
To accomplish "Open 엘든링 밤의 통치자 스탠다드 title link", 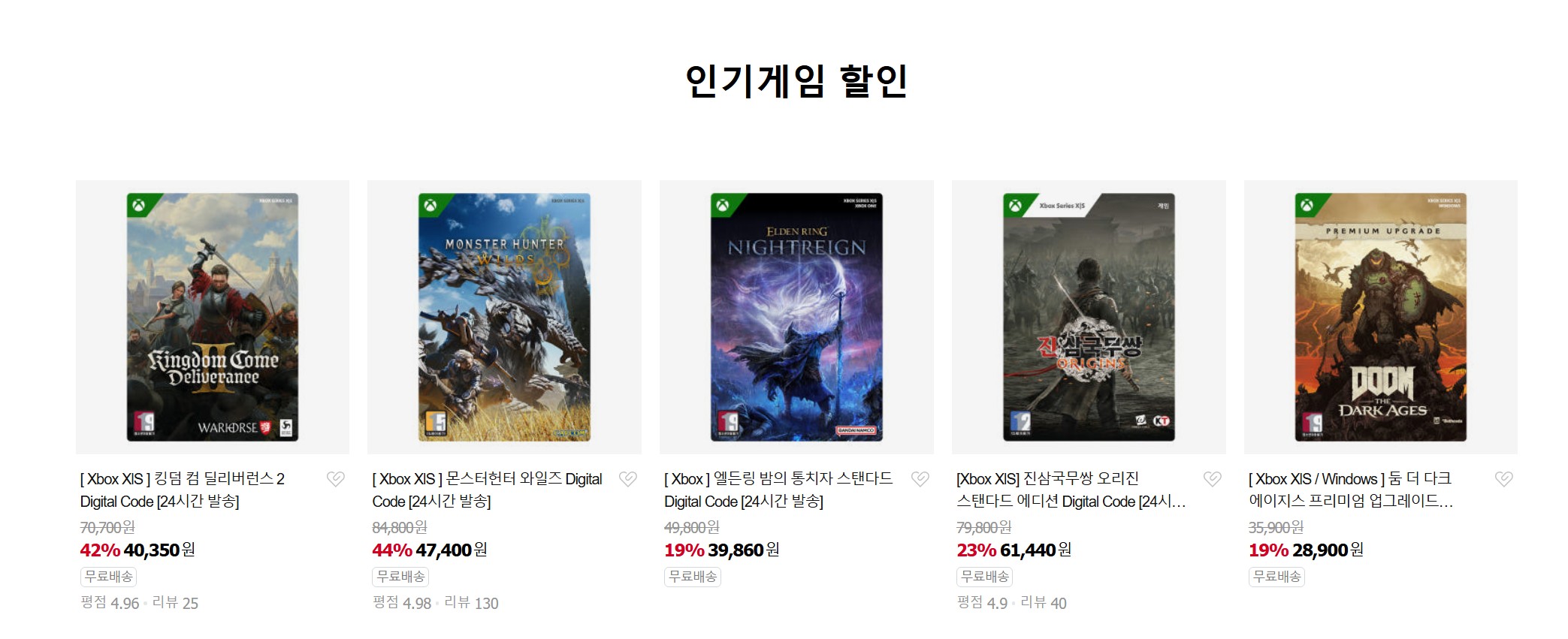I will pos(778,490).
